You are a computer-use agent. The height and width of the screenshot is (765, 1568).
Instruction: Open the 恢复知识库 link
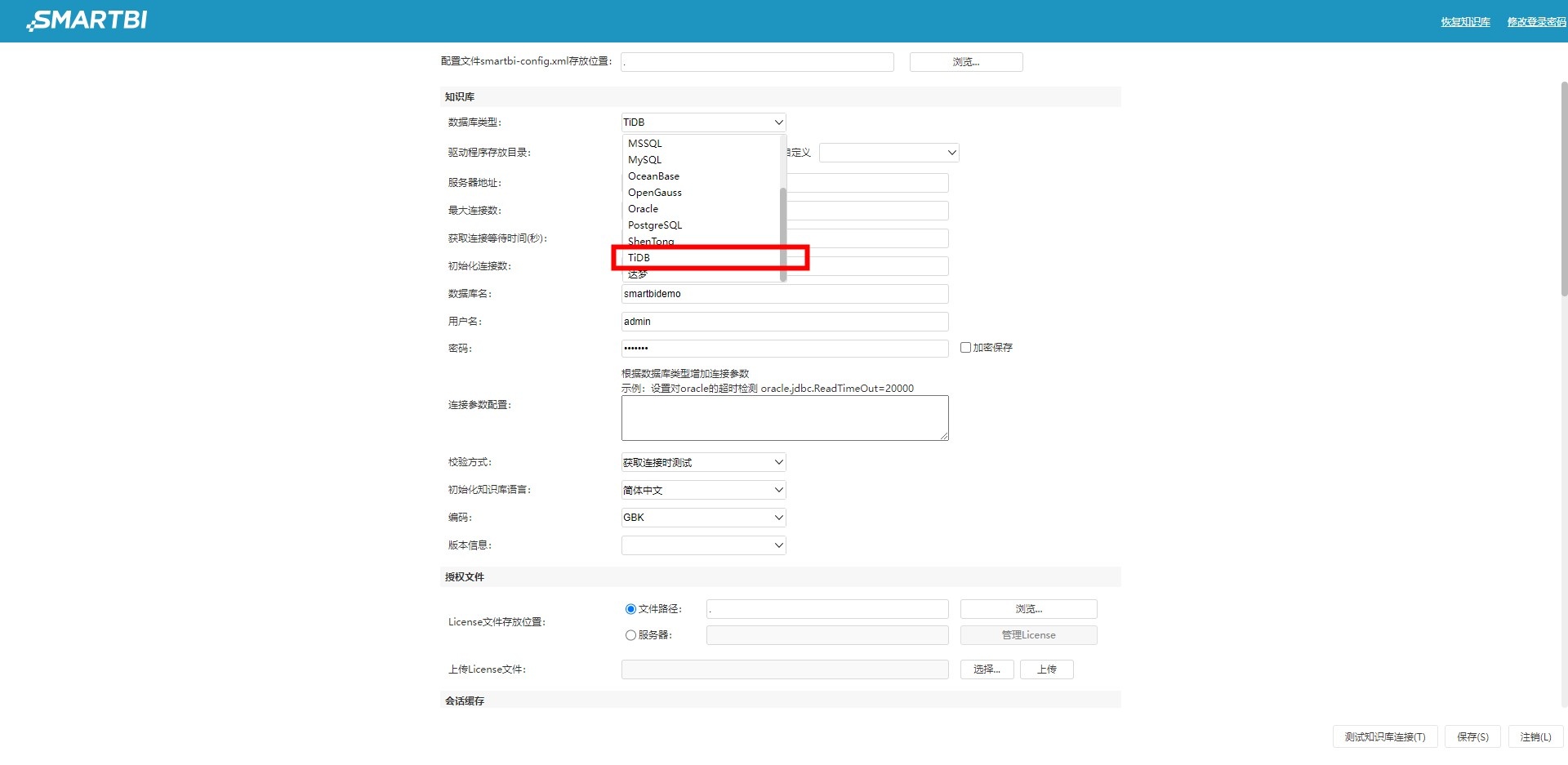[x=1465, y=22]
